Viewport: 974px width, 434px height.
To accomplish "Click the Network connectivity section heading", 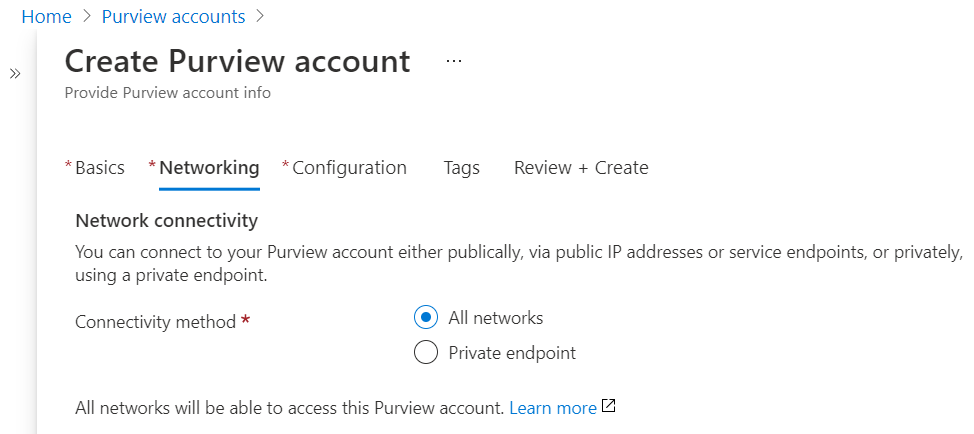I will tap(166, 220).
